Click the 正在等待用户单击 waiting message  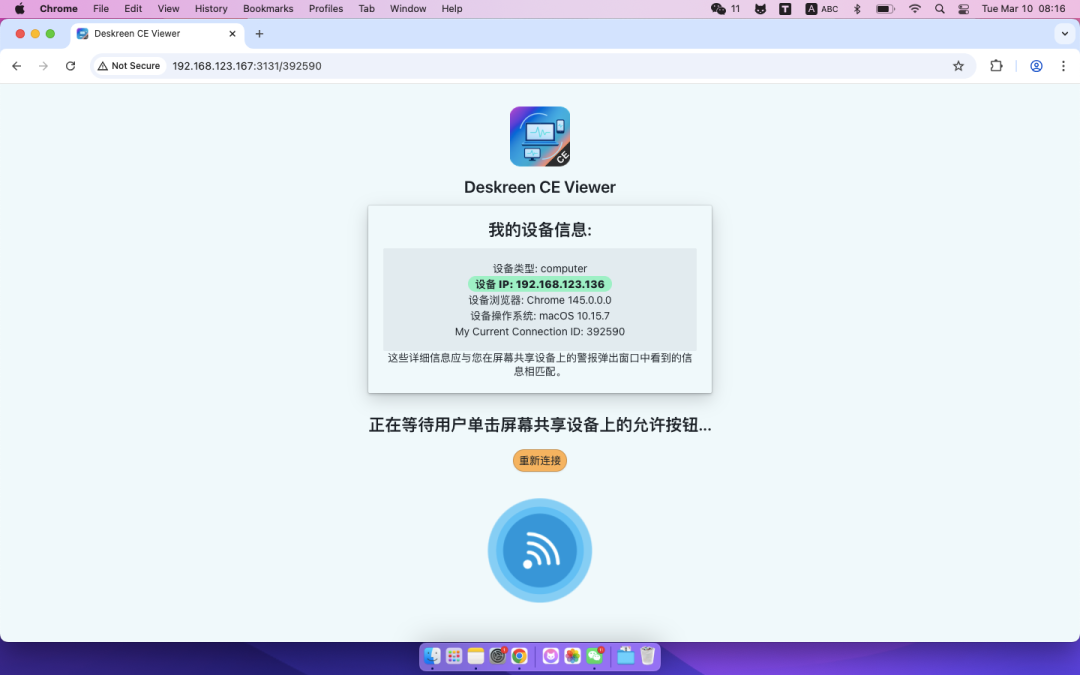pos(539,424)
